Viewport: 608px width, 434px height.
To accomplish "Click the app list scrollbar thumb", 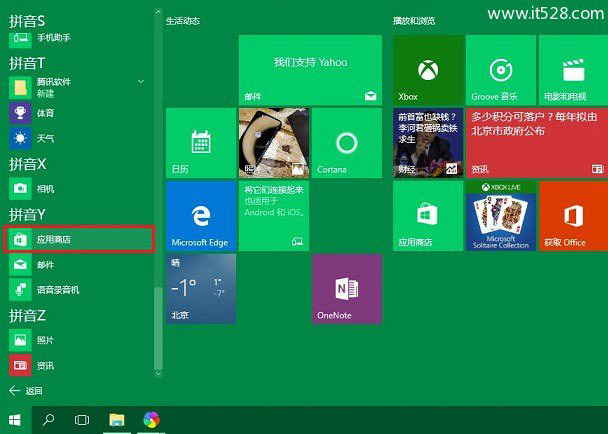I will (x=158, y=328).
